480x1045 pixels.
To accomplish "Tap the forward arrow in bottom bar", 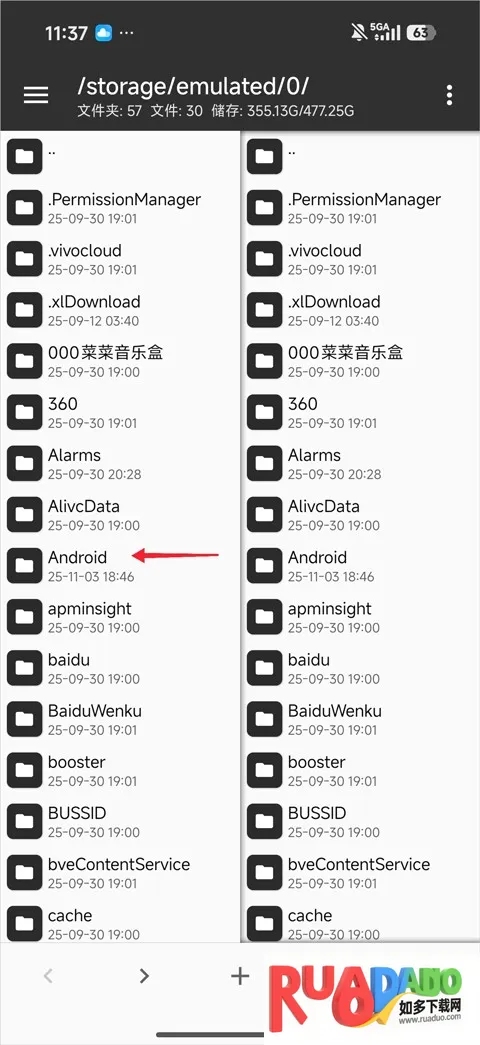I will pos(144,976).
